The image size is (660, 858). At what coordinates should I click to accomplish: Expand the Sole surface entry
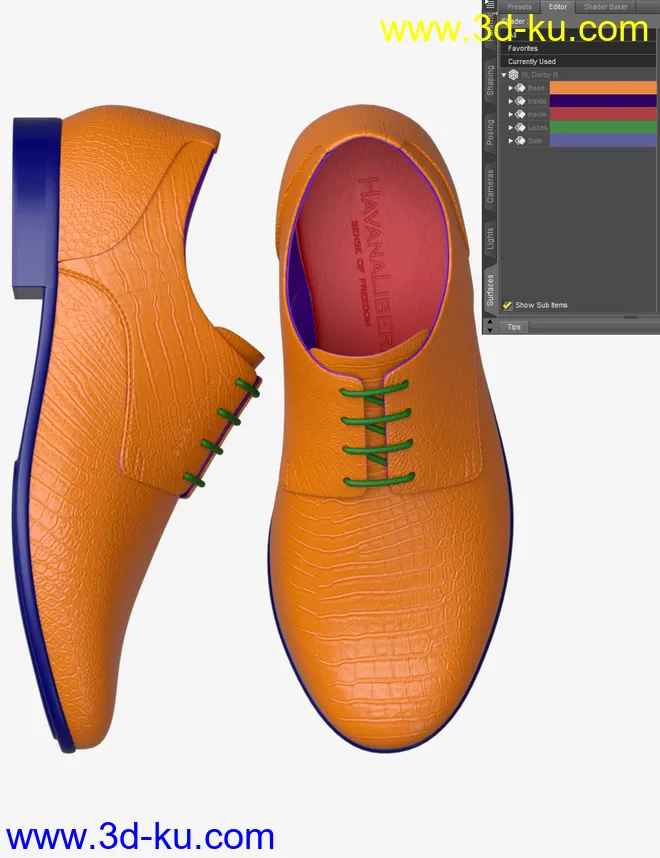point(511,140)
